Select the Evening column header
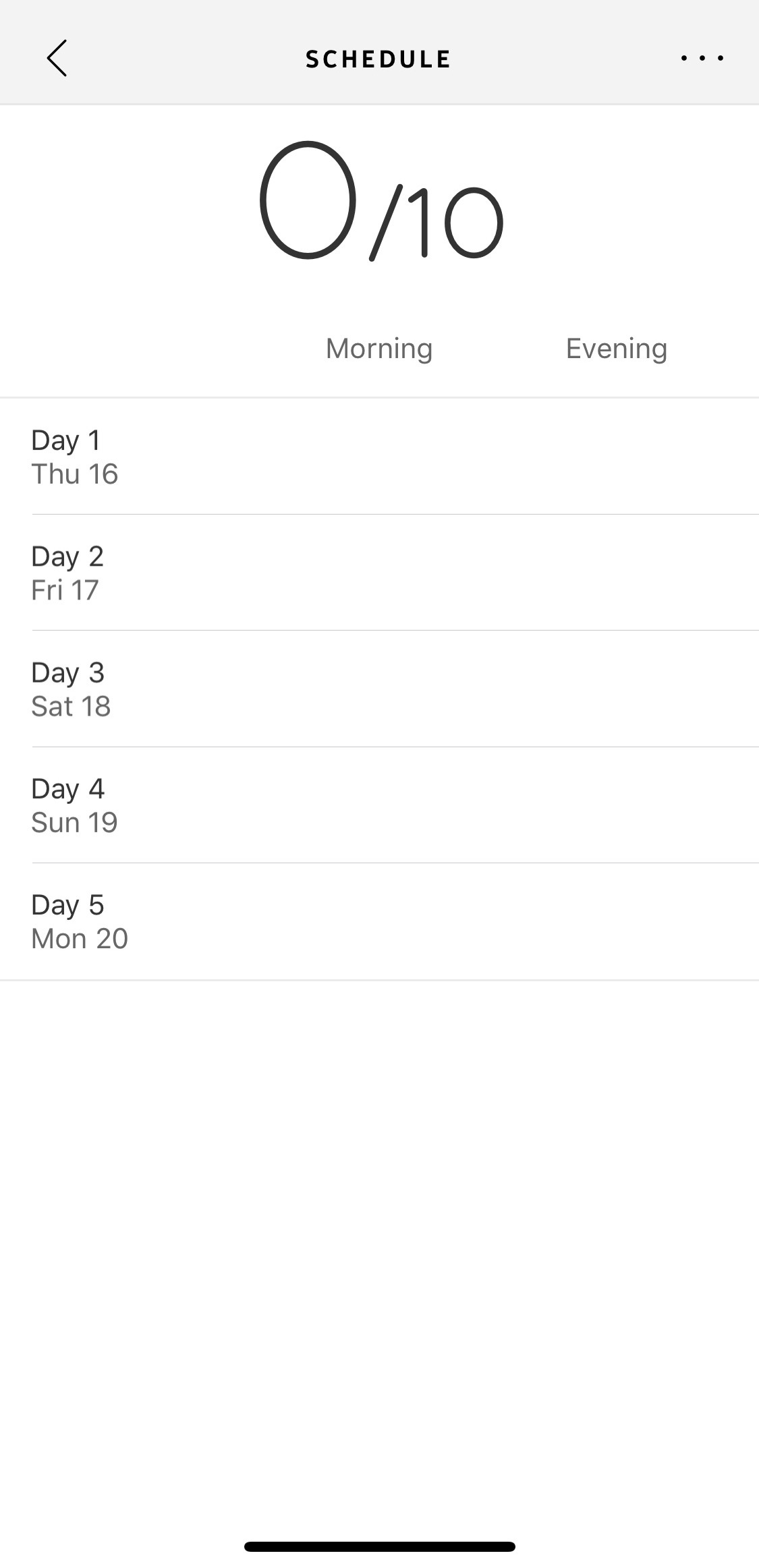 click(x=617, y=349)
